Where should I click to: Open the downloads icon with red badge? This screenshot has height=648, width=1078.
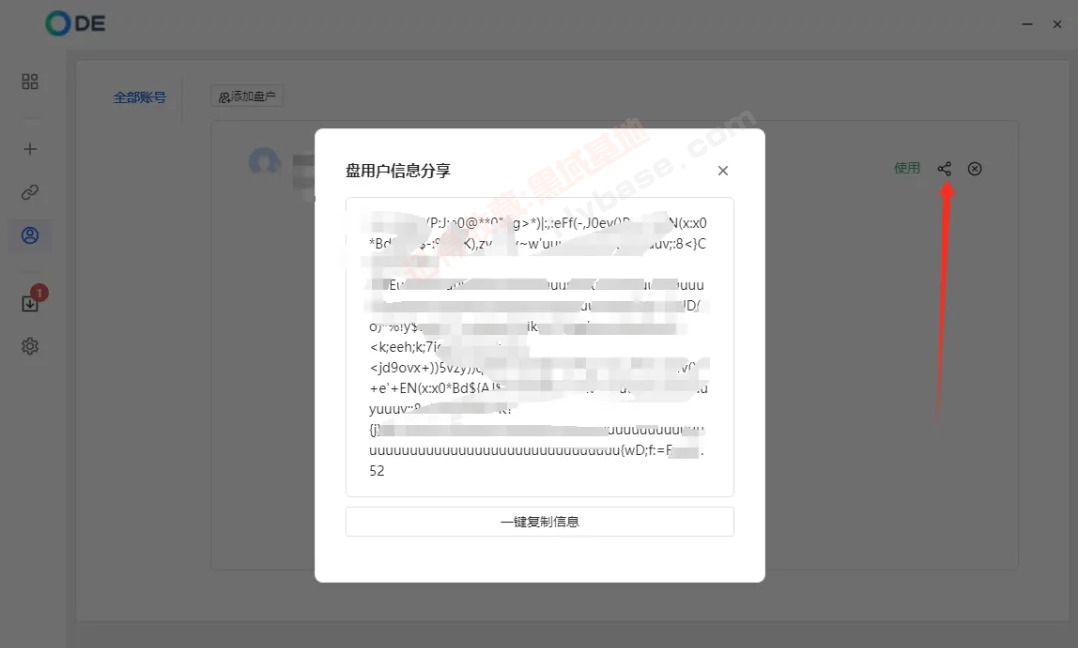click(30, 303)
